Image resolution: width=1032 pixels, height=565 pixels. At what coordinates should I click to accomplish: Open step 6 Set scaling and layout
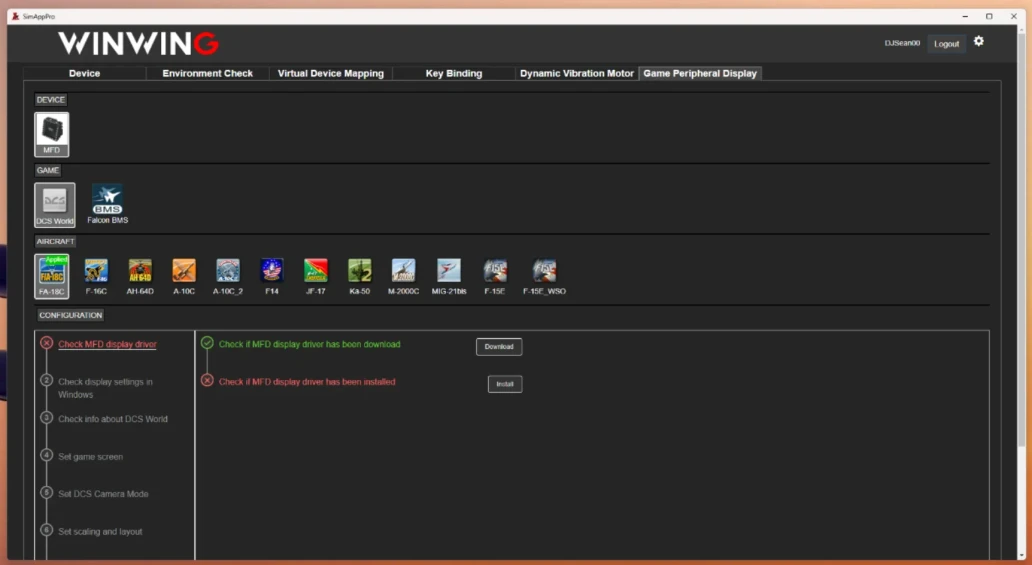tap(100, 531)
